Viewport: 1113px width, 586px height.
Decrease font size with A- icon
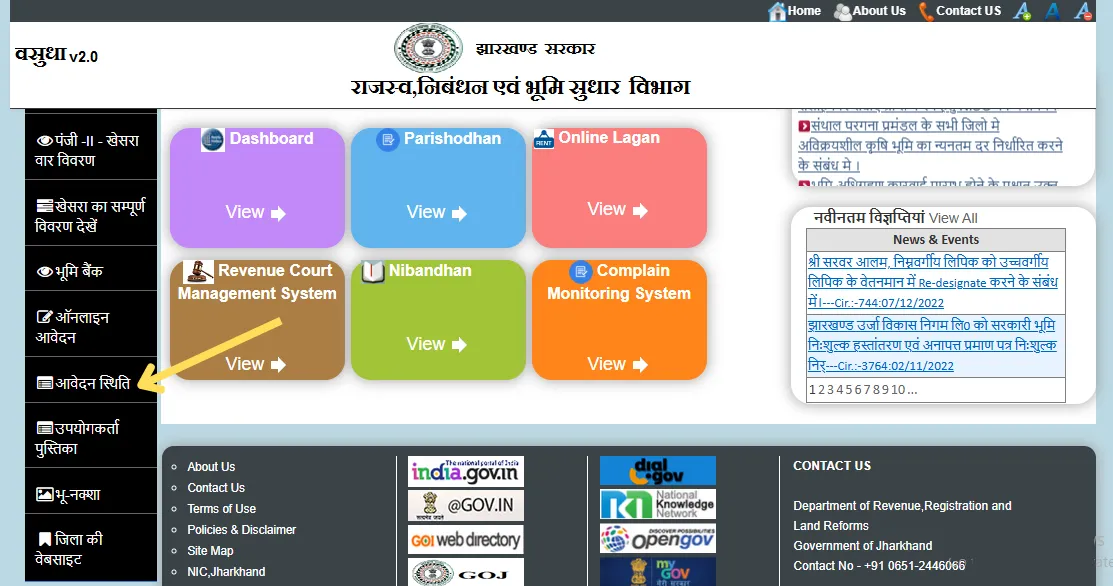pyautogui.click(x=1082, y=11)
